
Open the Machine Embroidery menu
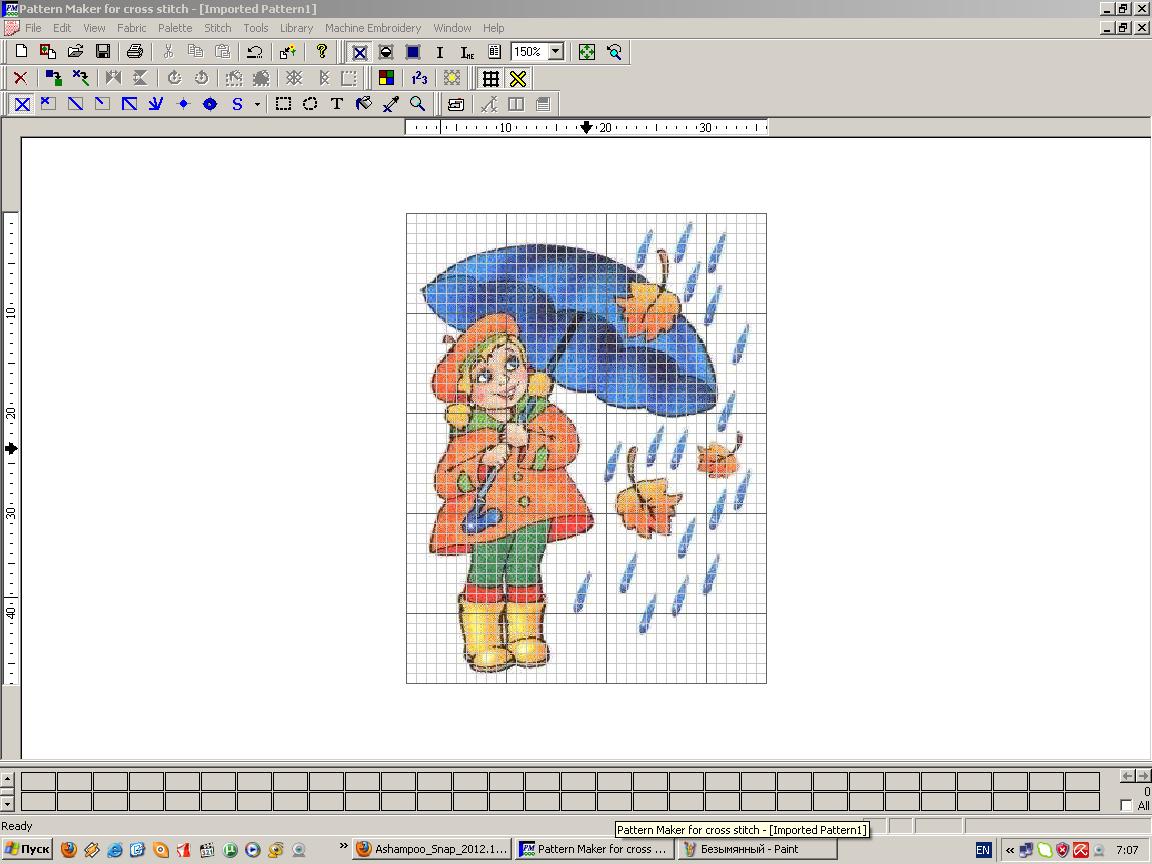[372, 28]
